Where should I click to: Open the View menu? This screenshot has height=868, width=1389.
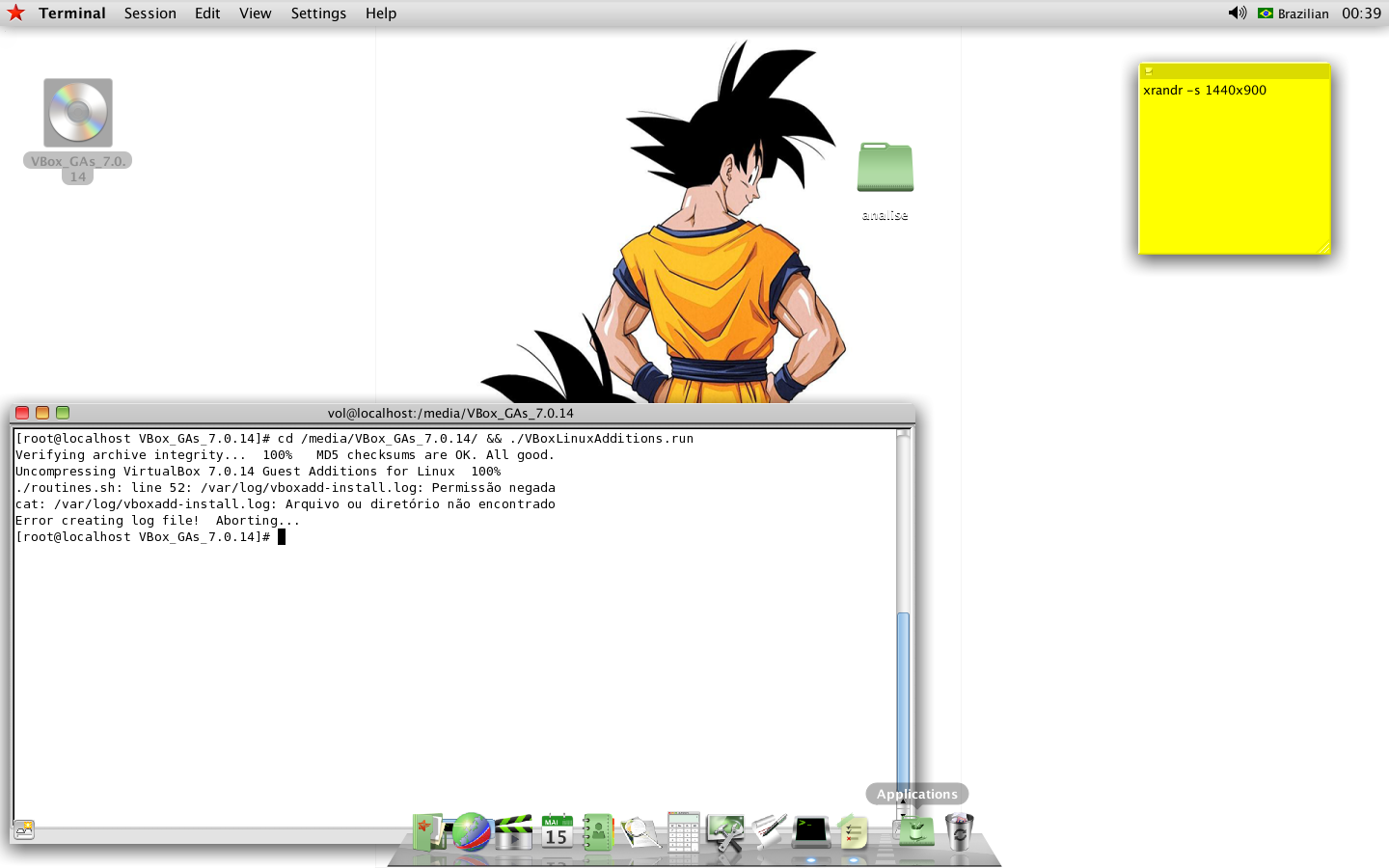click(x=256, y=14)
